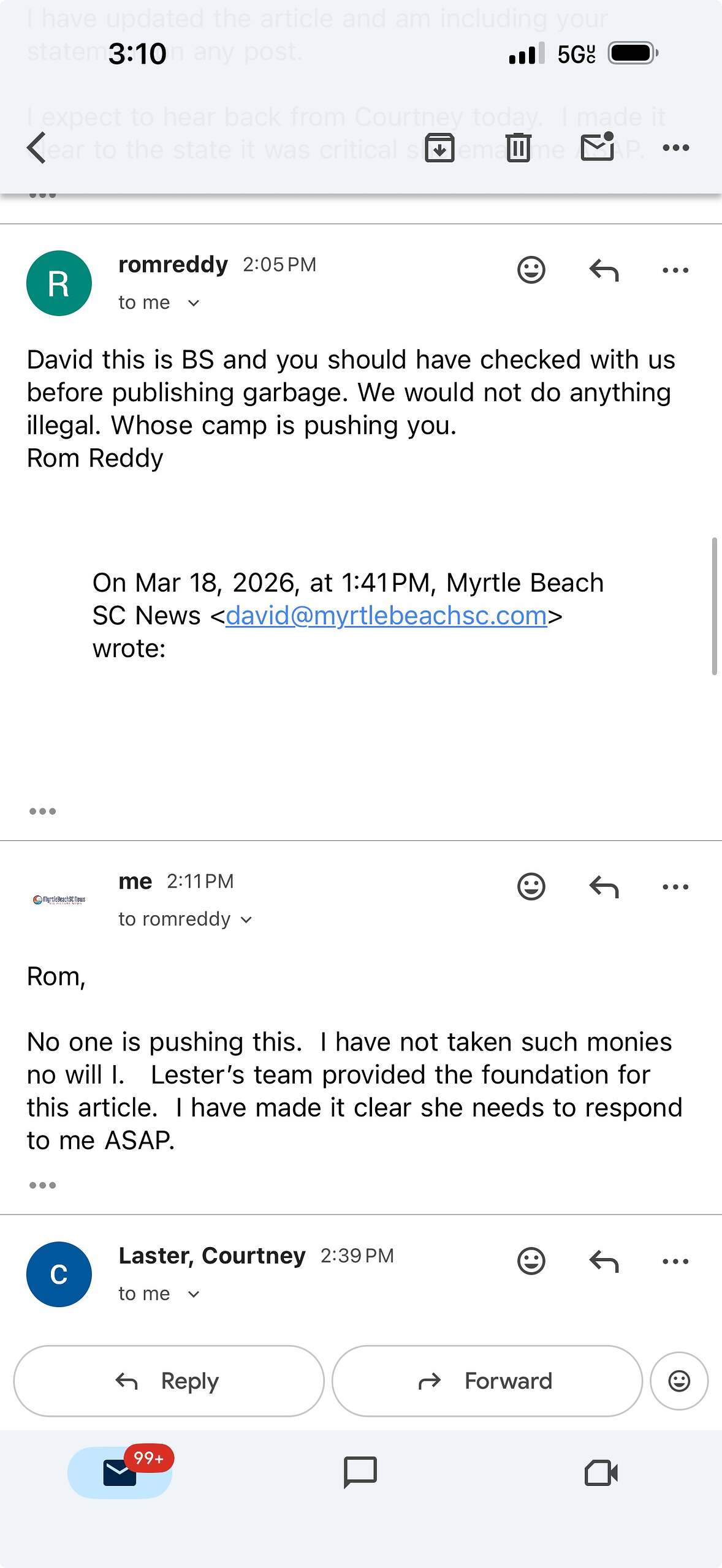
Task: Expand recipient details under Laster, Courtney
Action: (x=194, y=1294)
